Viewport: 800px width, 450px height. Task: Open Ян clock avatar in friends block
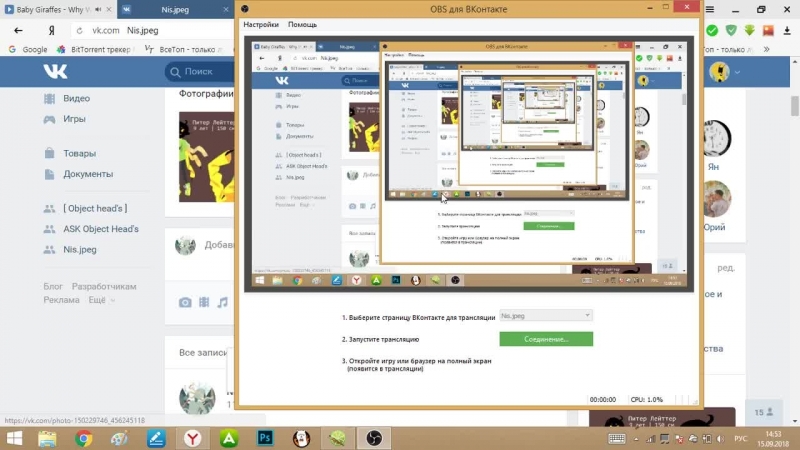[x=716, y=138]
